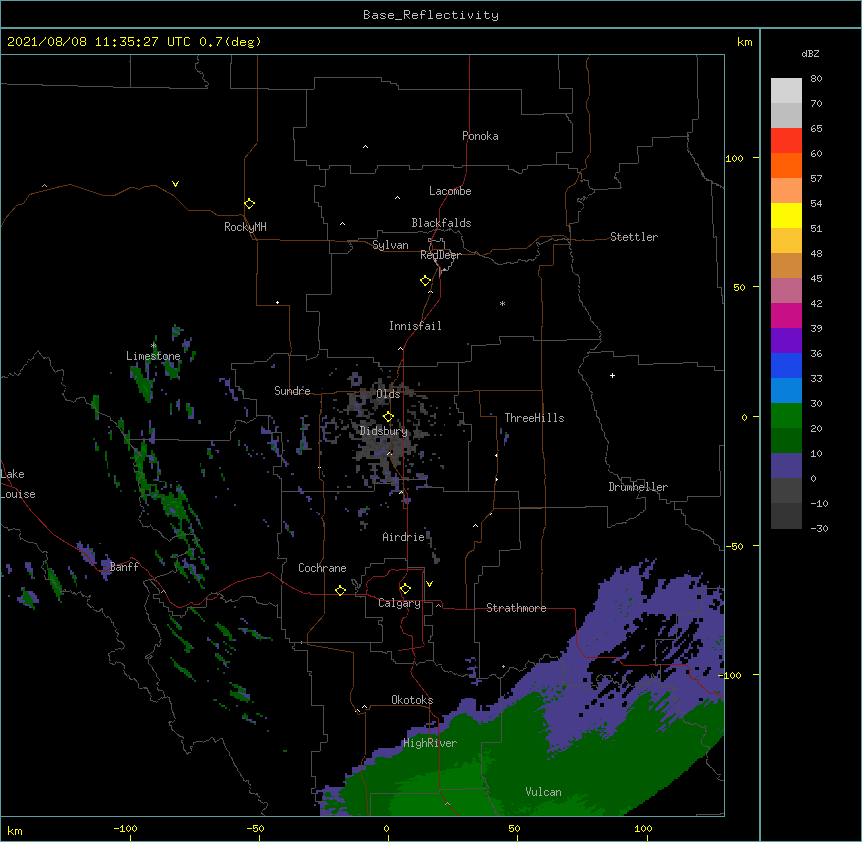
Task: Click the white plus marker north of Drumheller
Action: click(x=612, y=375)
